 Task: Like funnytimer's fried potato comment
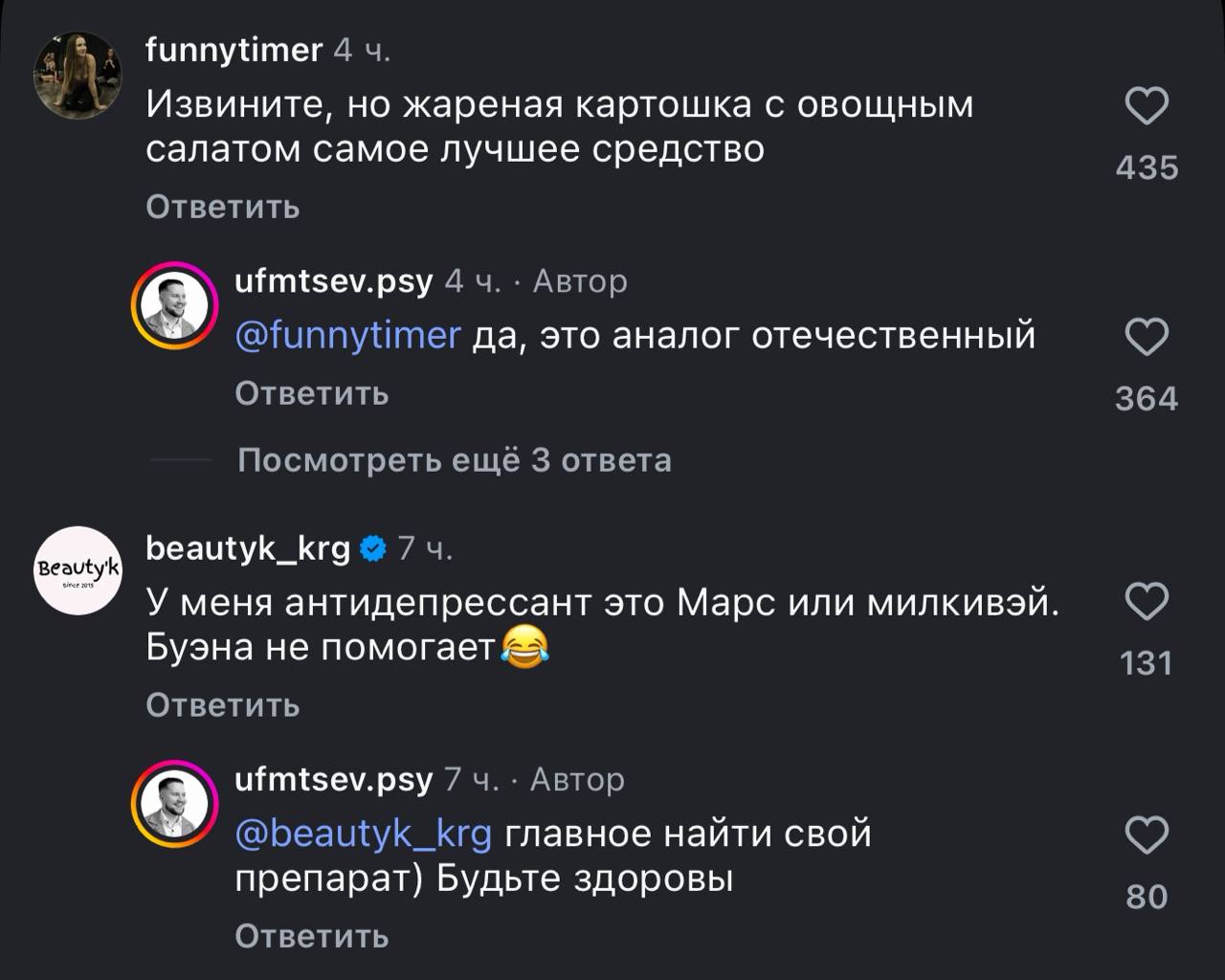coord(1146,106)
